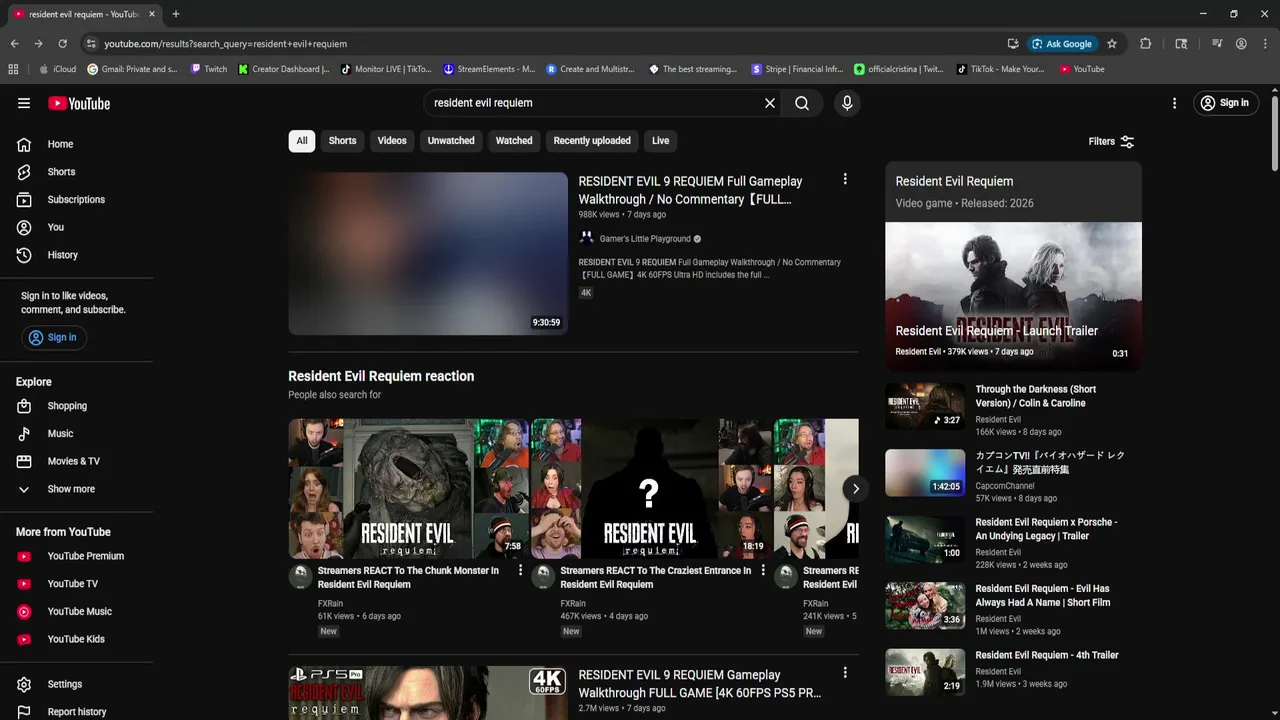Reload the page in Chrome
Image resolution: width=1280 pixels, height=720 pixels.
pyautogui.click(x=62, y=44)
